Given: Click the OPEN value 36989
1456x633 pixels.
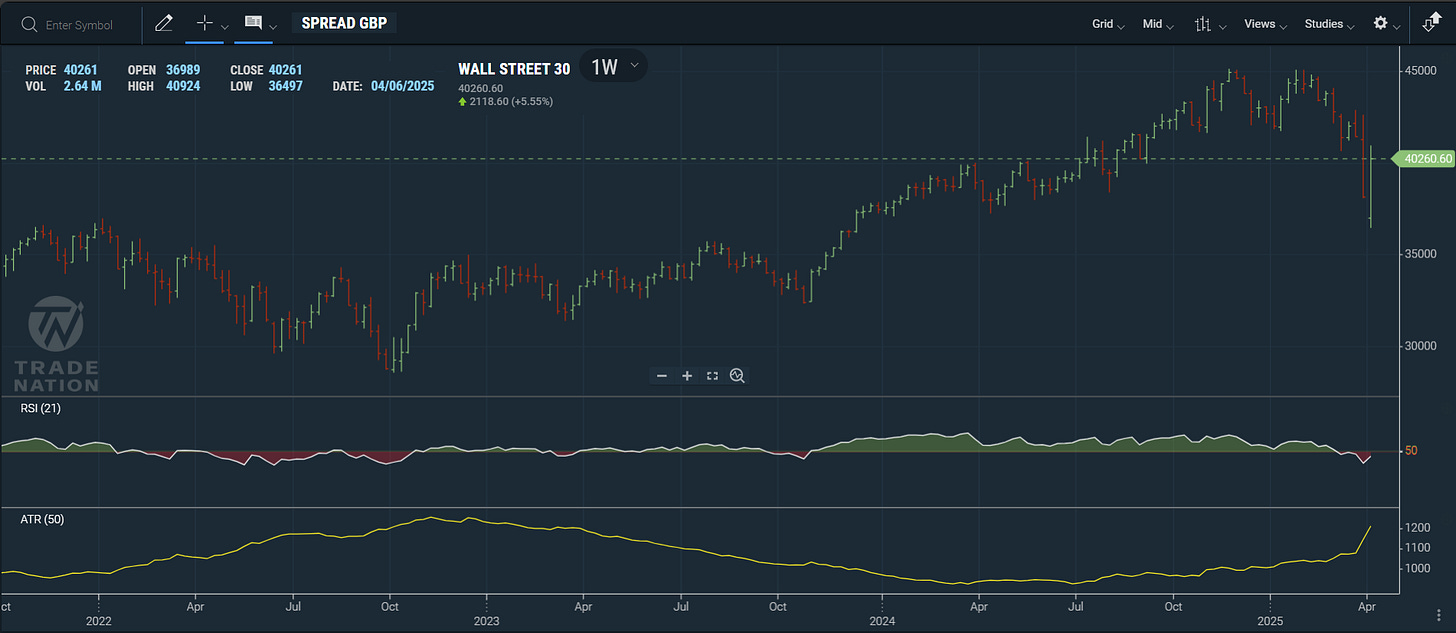Looking at the screenshot, I should point(183,70).
